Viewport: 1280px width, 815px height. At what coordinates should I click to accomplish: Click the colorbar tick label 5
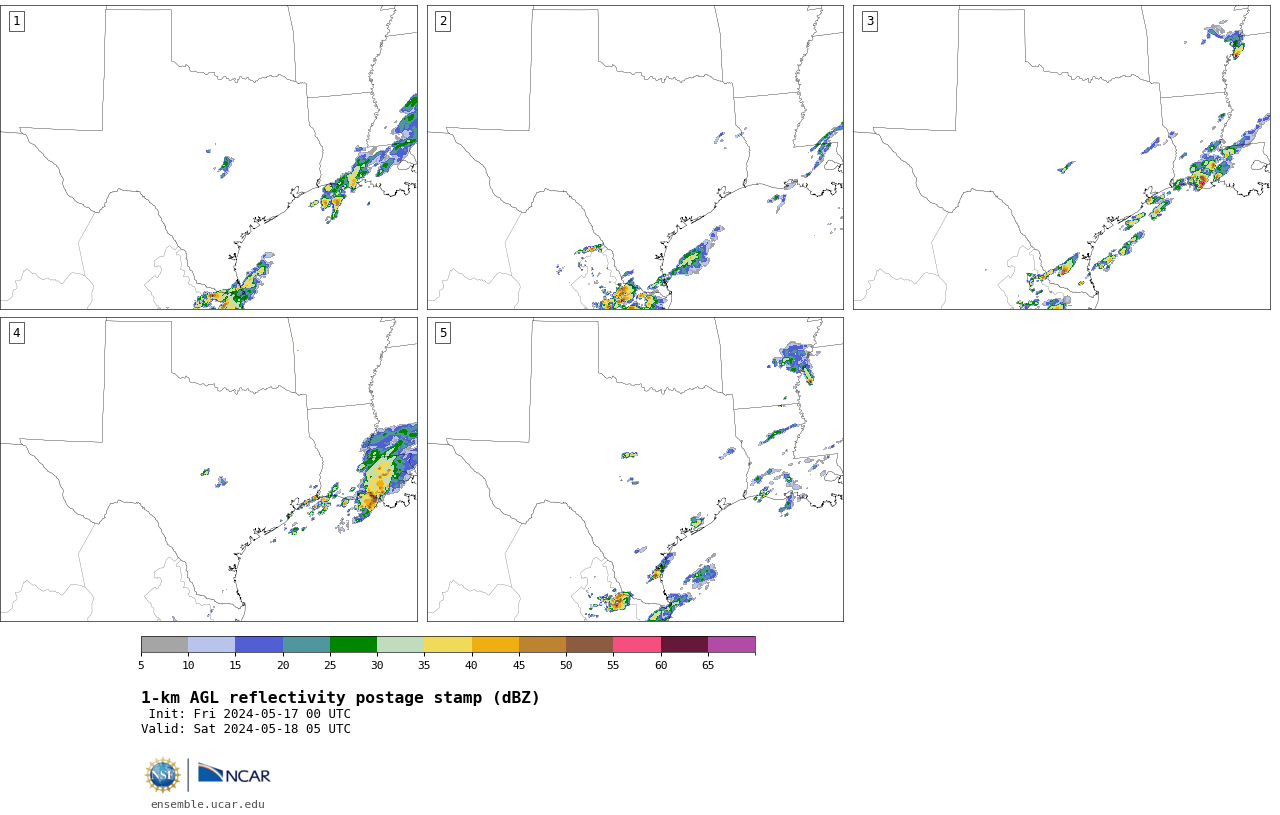[x=141, y=665]
